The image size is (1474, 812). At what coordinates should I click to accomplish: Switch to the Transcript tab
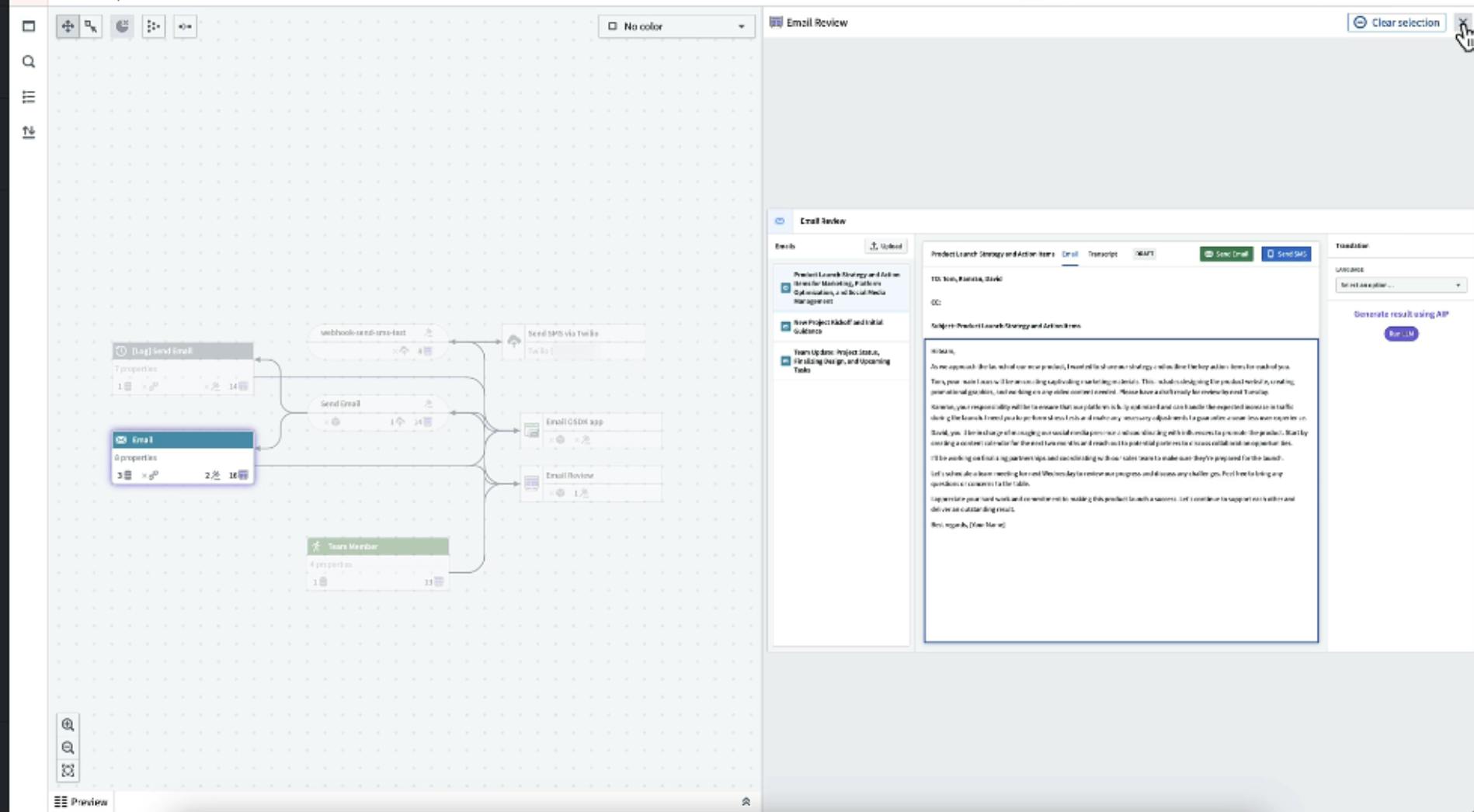[1102, 254]
